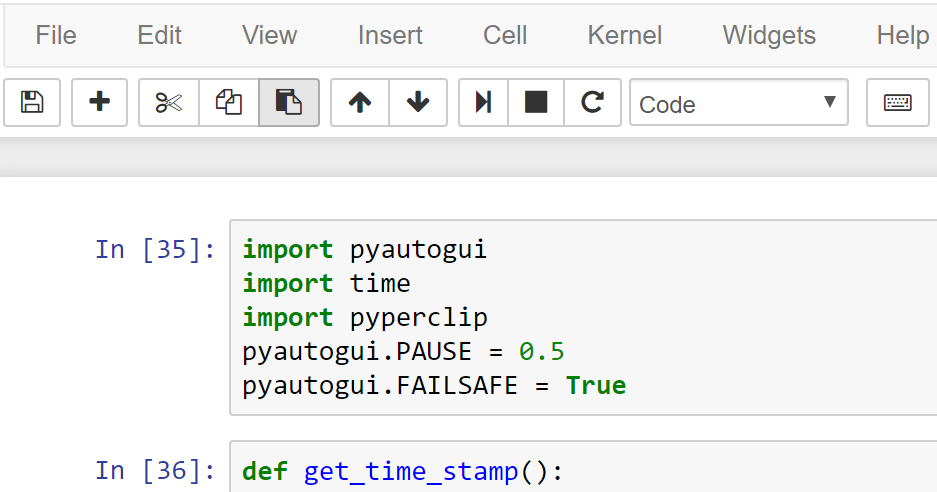This screenshot has height=492, width=937.
Task: Open the Insert menu
Action: pyautogui.click(x=390, y=35)
